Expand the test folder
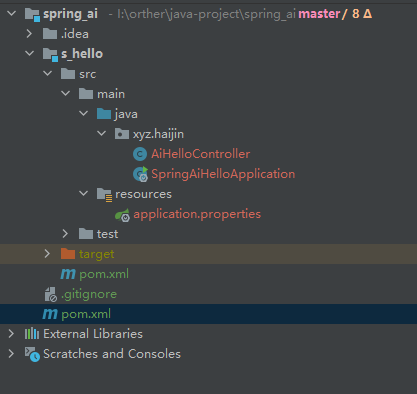The image size is (417, 394). 65,234
